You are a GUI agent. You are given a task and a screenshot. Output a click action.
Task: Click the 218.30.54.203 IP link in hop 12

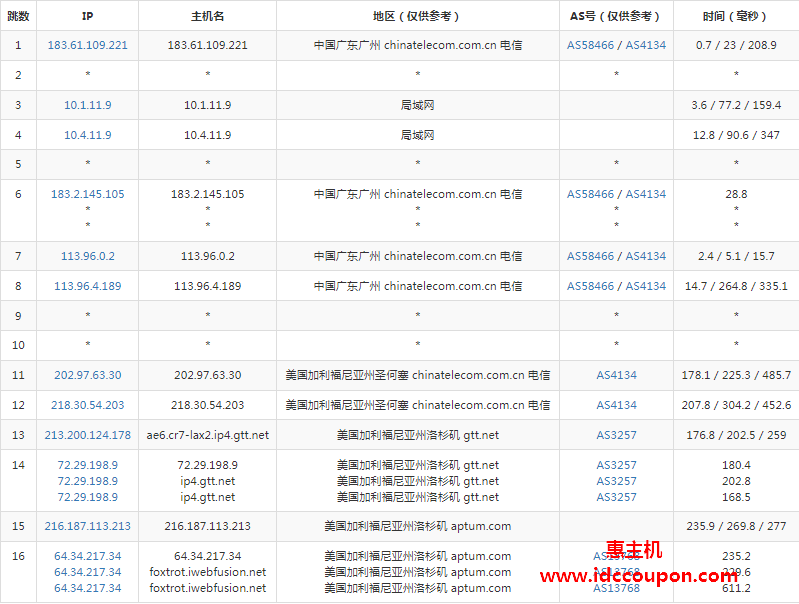88,405
